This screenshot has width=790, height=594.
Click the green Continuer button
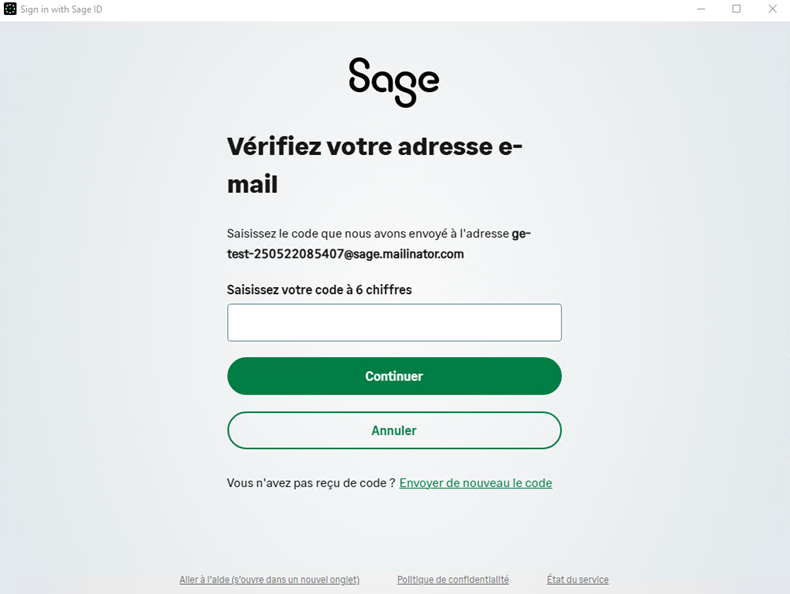(x=394, y=376)
